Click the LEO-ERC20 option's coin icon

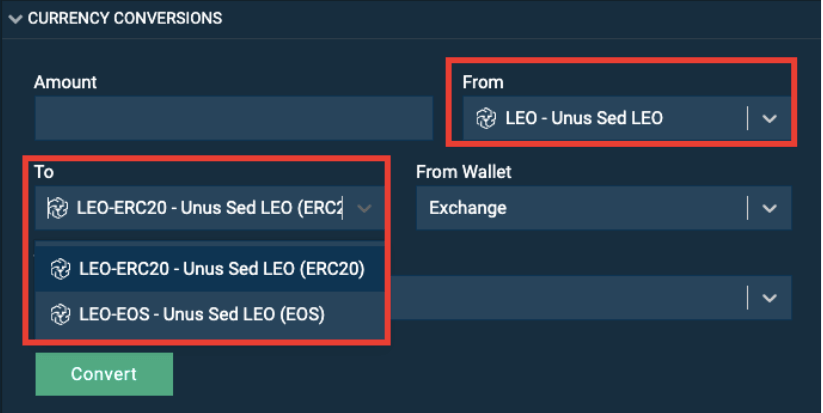[60, 269]
